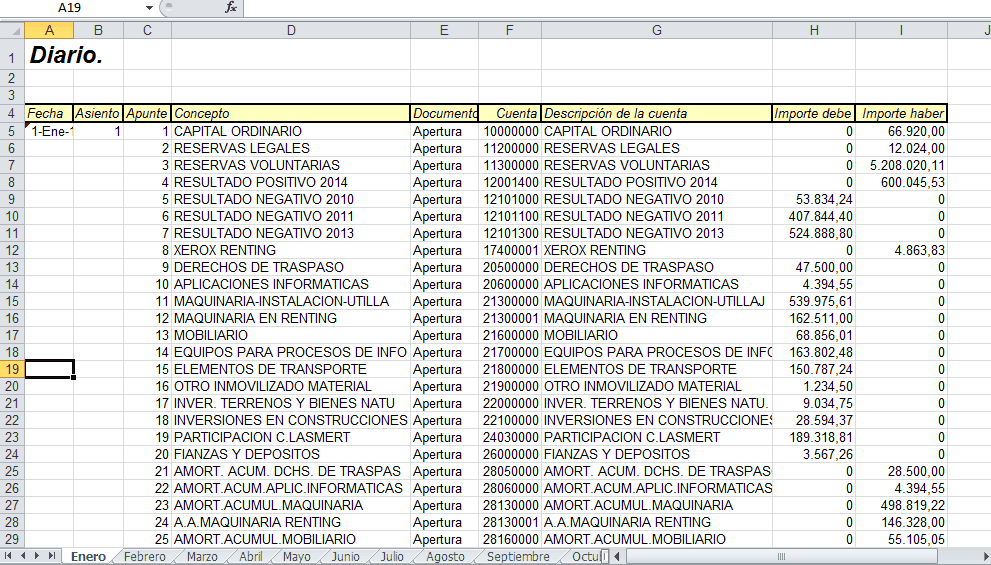The image size is (991, 565).
Task: Click account number 28130001 cell
Action: pyautogui.click(x=510, y=522)
